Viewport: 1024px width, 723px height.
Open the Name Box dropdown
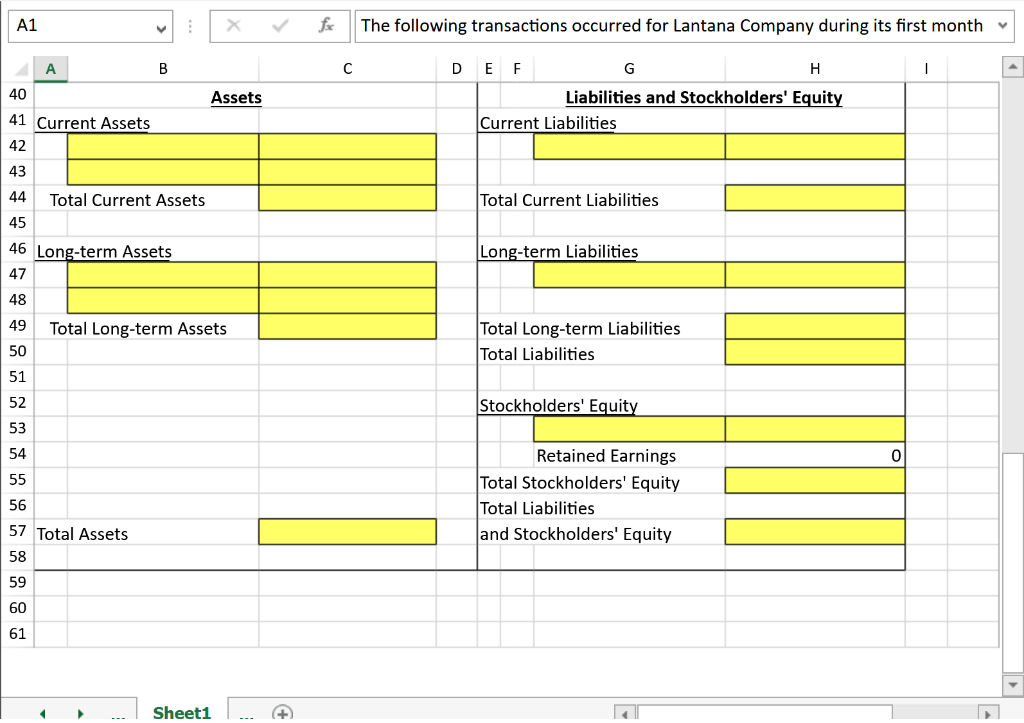161,25
